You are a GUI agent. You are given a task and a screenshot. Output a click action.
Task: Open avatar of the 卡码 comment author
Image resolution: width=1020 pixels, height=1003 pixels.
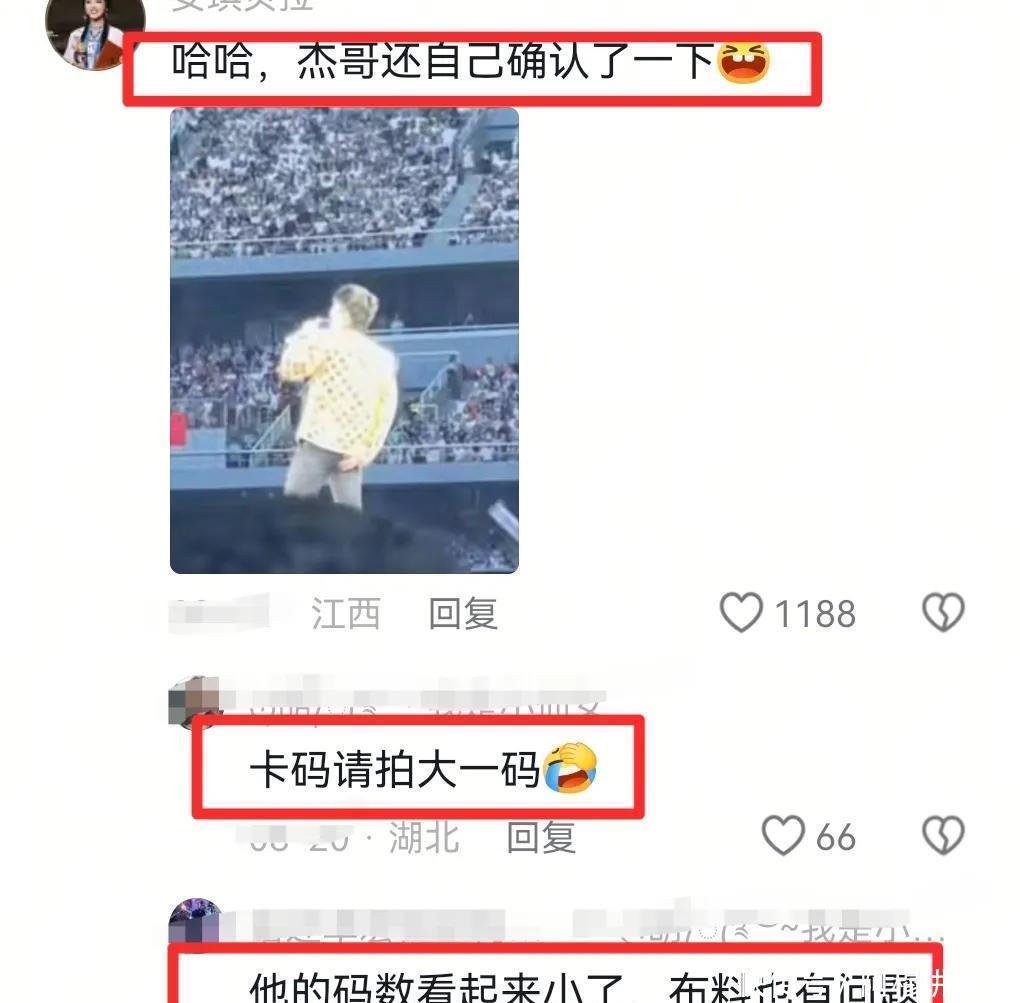click(x=194, y=701)
